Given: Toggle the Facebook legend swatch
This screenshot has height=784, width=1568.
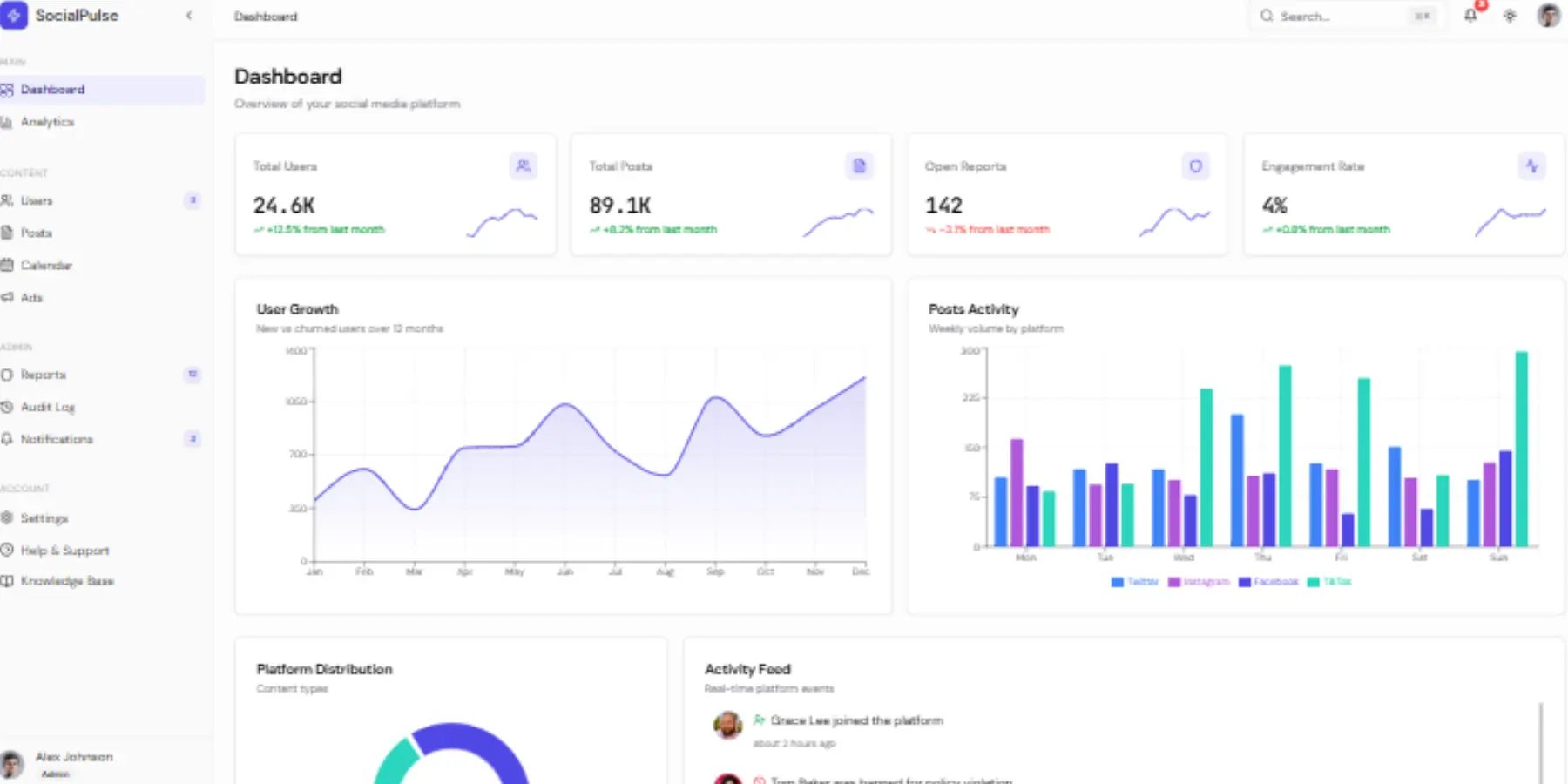Looking at the screenshot, I should coord(1245,582).
